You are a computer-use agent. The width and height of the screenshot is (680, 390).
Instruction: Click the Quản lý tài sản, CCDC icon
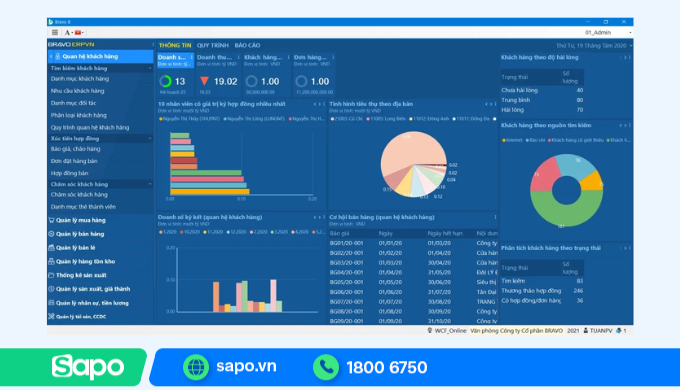coord(51,316)
